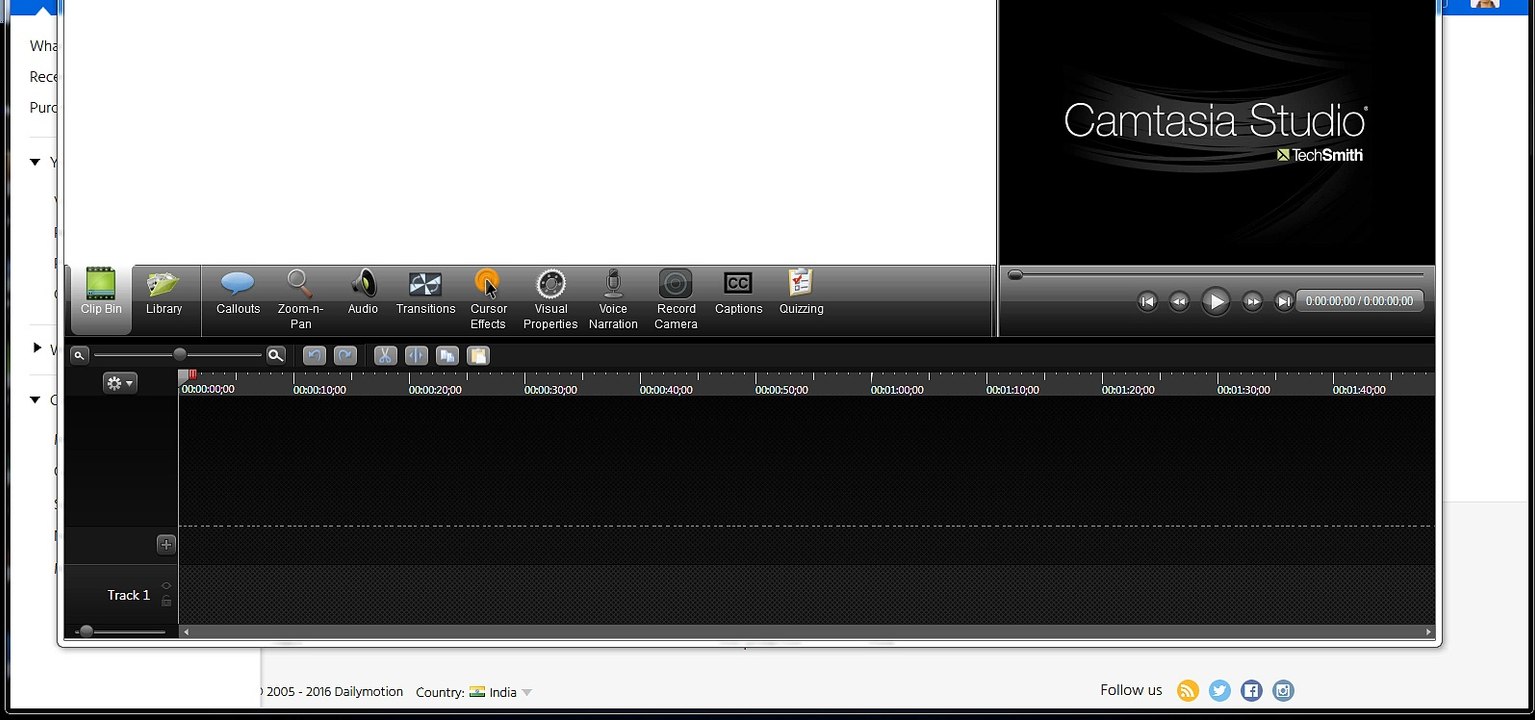Add a new track with plus button
Image resolution: width=1535 pixels, height=720 pixels.
(166, 544)
